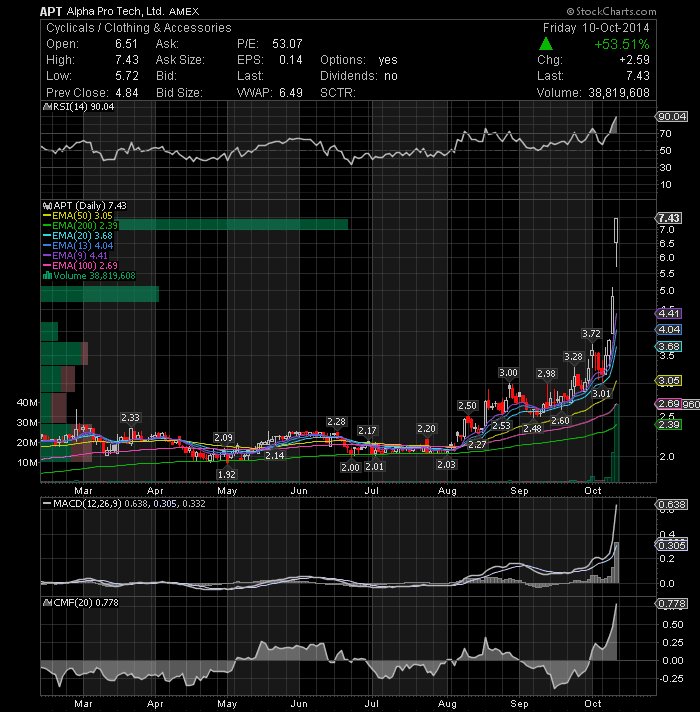This screenshot has width=700, height=712.
Task: Click the 3.72 price peak label
Action: coord(592,334)
